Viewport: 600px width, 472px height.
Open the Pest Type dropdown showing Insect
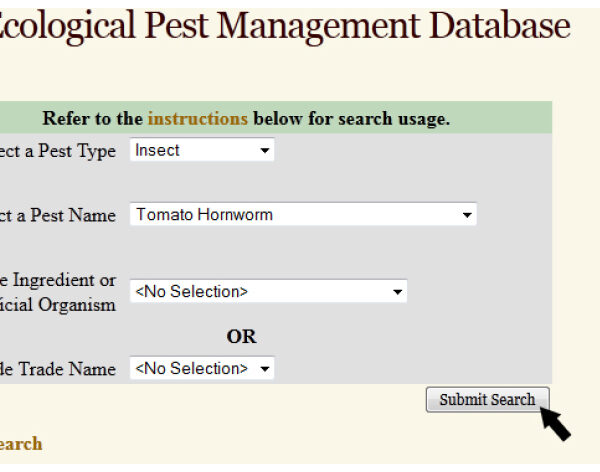coord(200,151)
